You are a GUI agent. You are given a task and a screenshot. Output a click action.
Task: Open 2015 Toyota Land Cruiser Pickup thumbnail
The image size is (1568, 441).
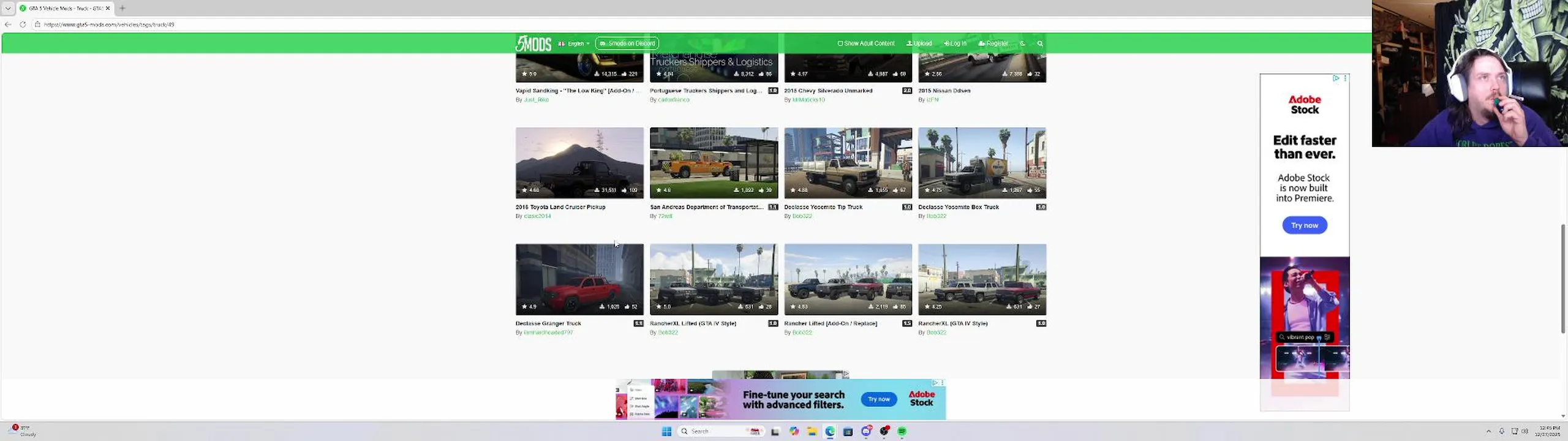(579, 162)
